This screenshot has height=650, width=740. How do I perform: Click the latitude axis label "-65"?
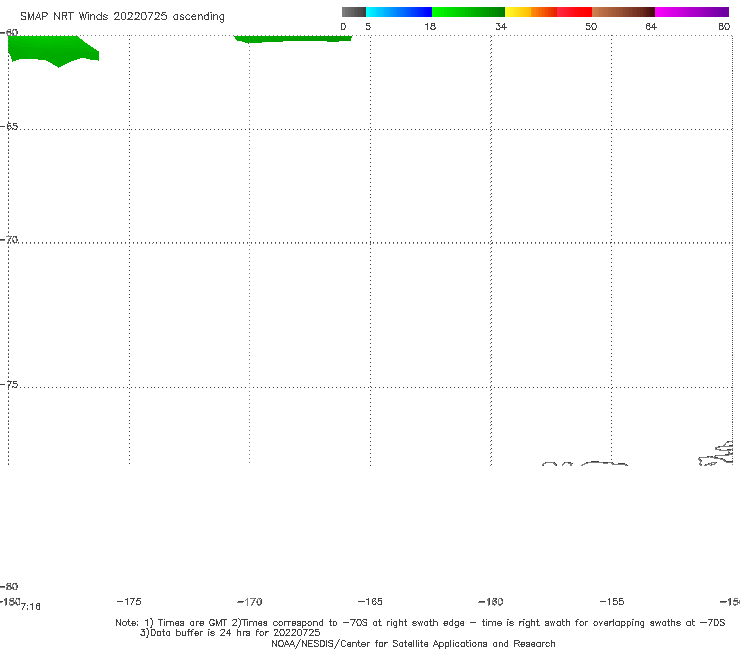coord(9,127)
